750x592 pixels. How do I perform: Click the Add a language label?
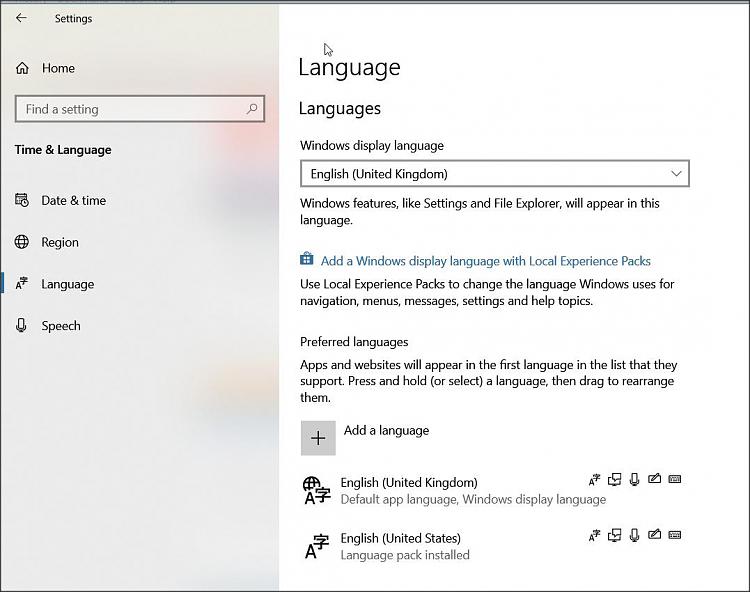386,430
